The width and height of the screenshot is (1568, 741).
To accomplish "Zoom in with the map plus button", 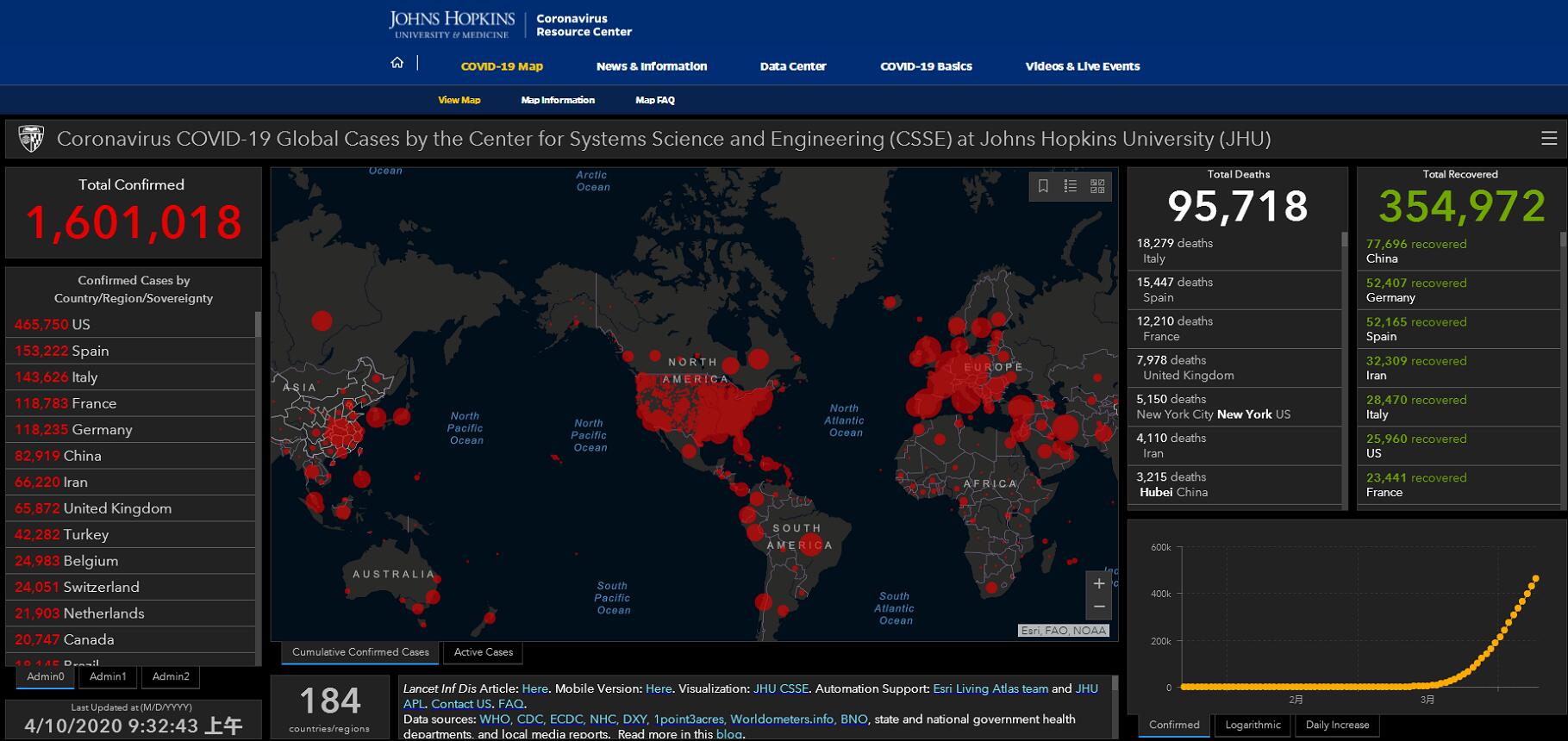I will click(x=1098, y=583).
